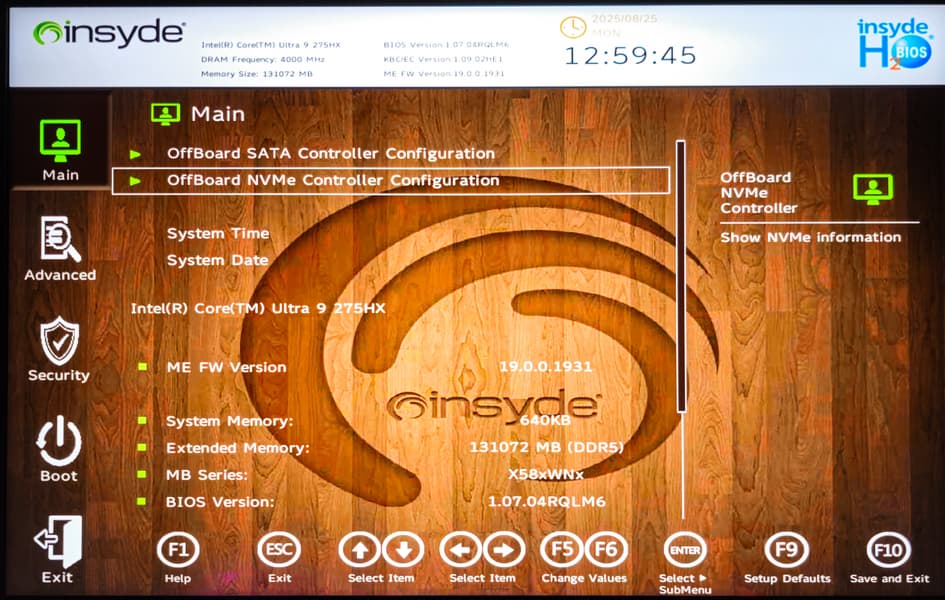The width and height of the screenshot is (945, 600).
Task: Click the Insyde H2O BIOS logo
Action: (x=894, y=43)
